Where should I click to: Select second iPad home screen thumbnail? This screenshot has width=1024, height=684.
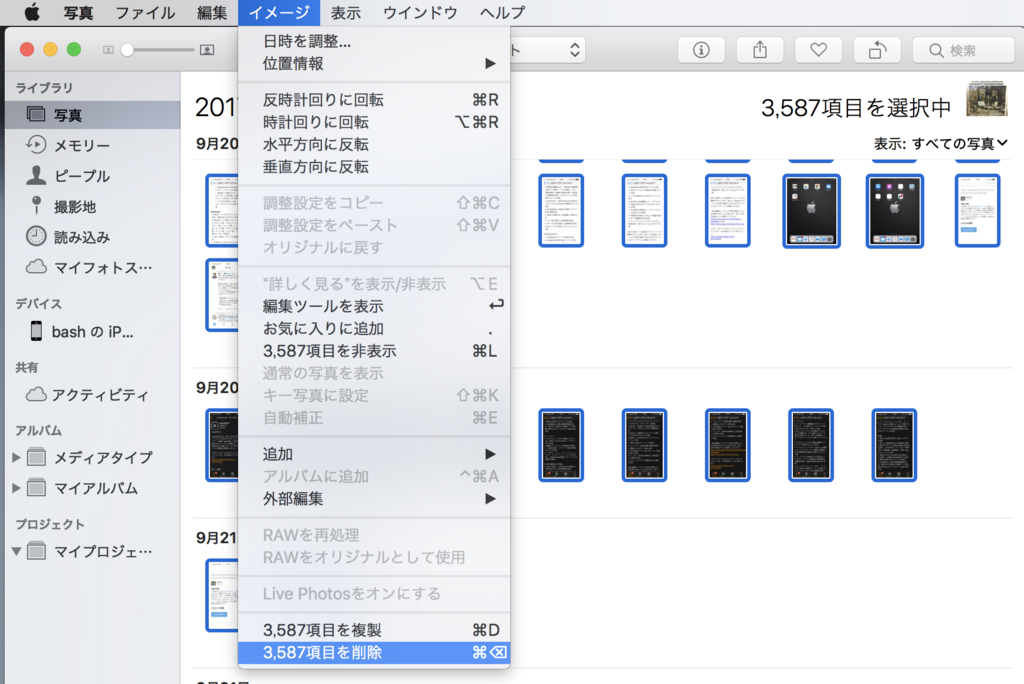[x=895, y=211]
